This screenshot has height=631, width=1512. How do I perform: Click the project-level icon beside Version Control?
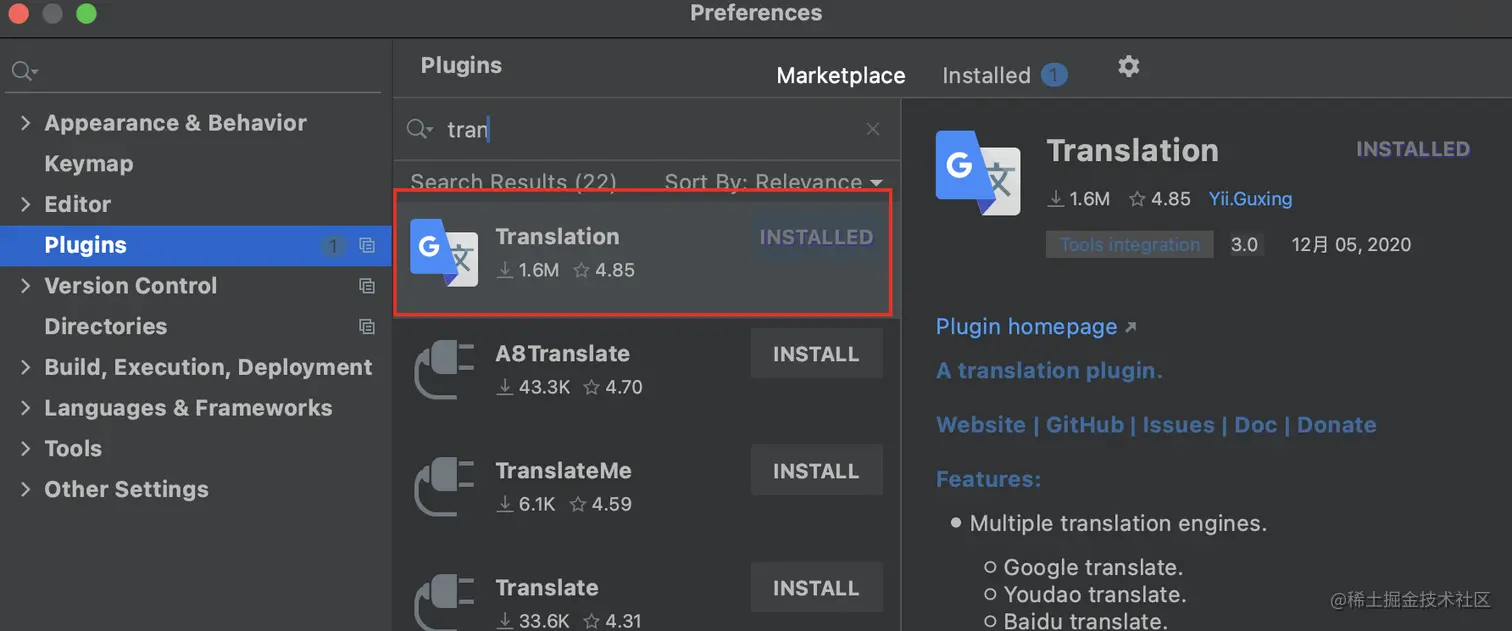367,286
